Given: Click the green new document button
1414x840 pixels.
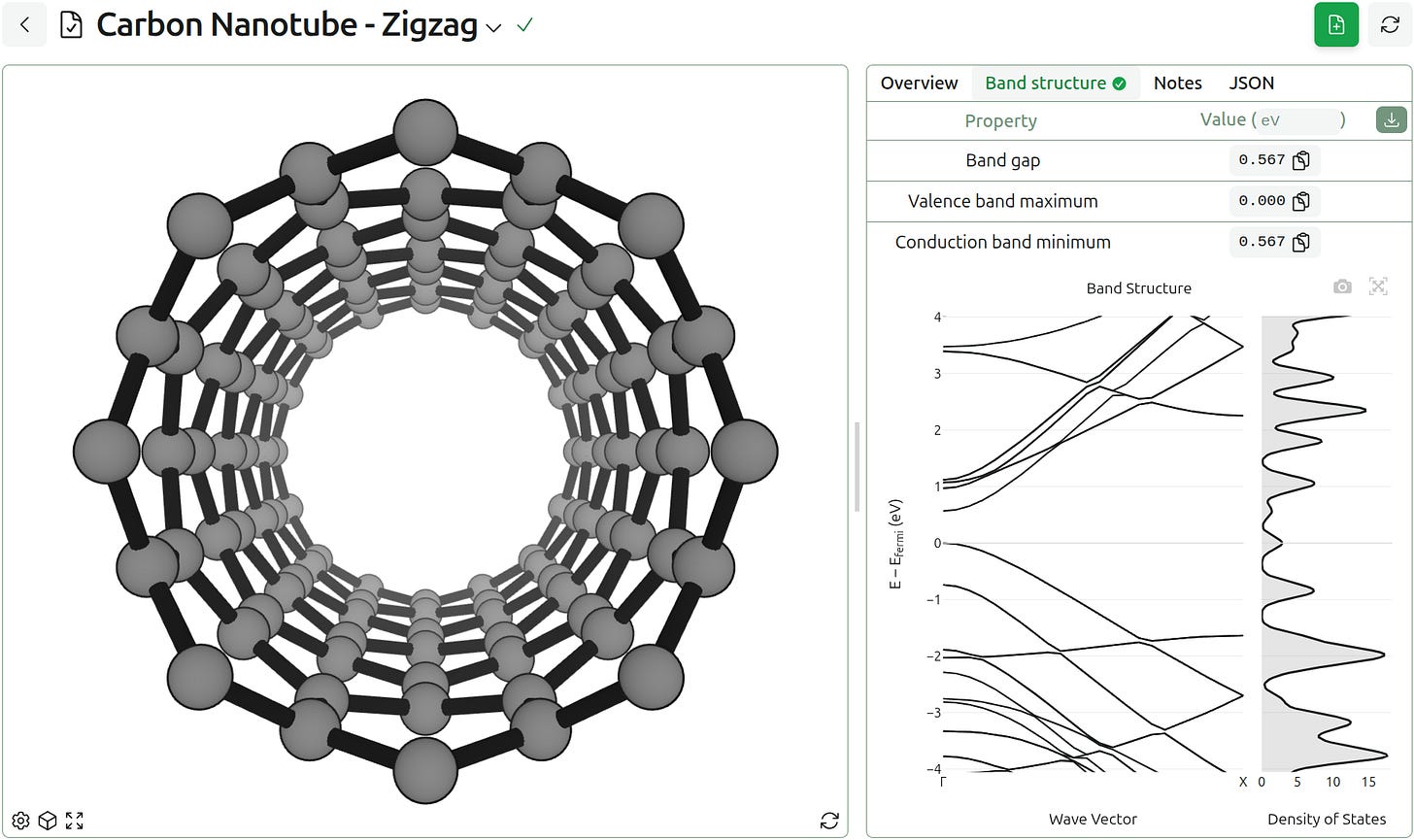Looking at the screenshot, I should tap(1336, 25).
